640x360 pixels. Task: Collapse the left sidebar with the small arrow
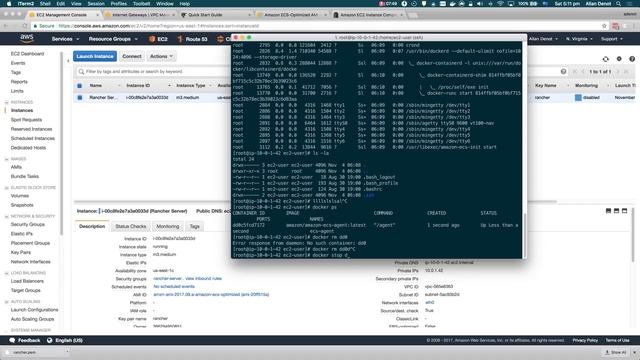(x=68, y=61)
